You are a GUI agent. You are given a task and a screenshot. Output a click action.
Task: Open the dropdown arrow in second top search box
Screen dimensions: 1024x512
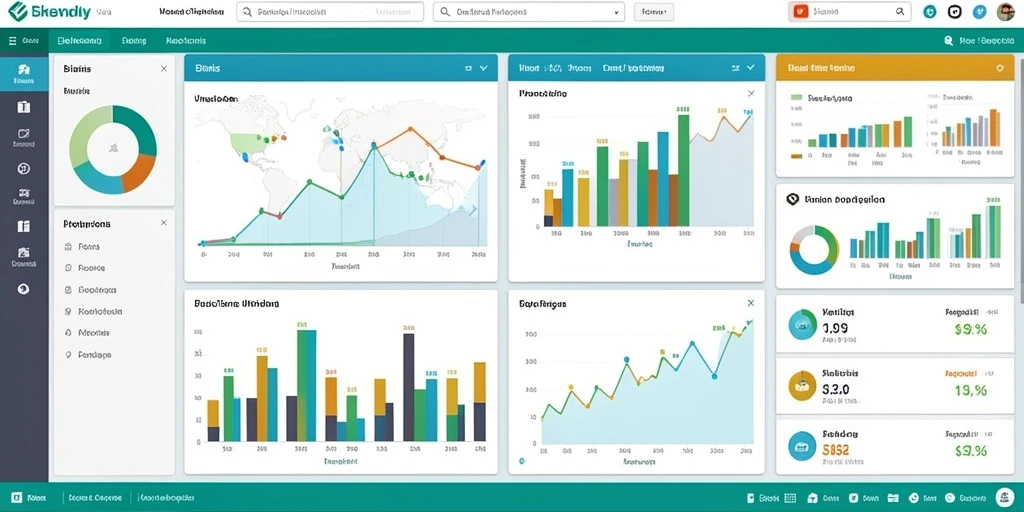click(x=616, y=12)
